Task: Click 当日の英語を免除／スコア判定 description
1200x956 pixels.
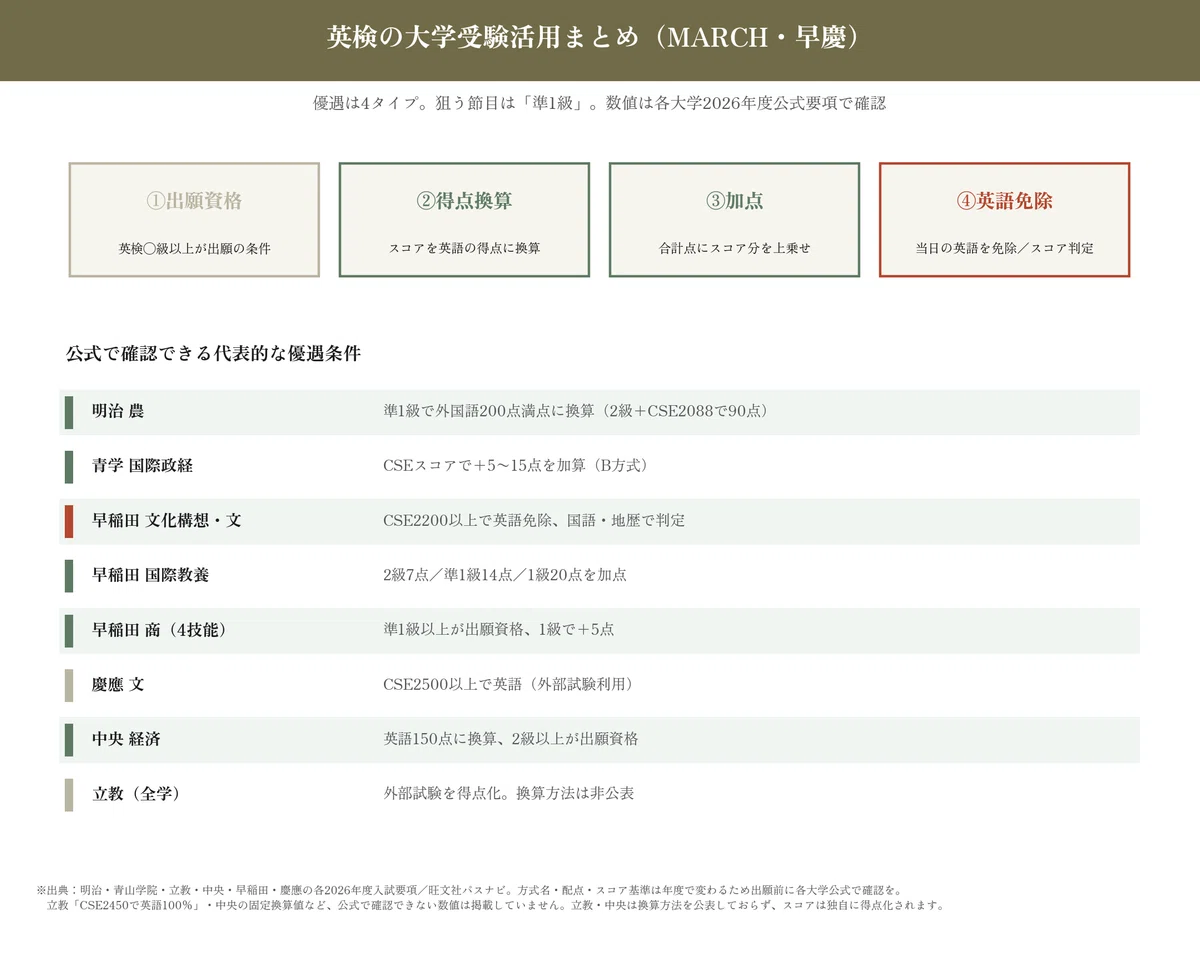Action: click(x=1004, y=248)
